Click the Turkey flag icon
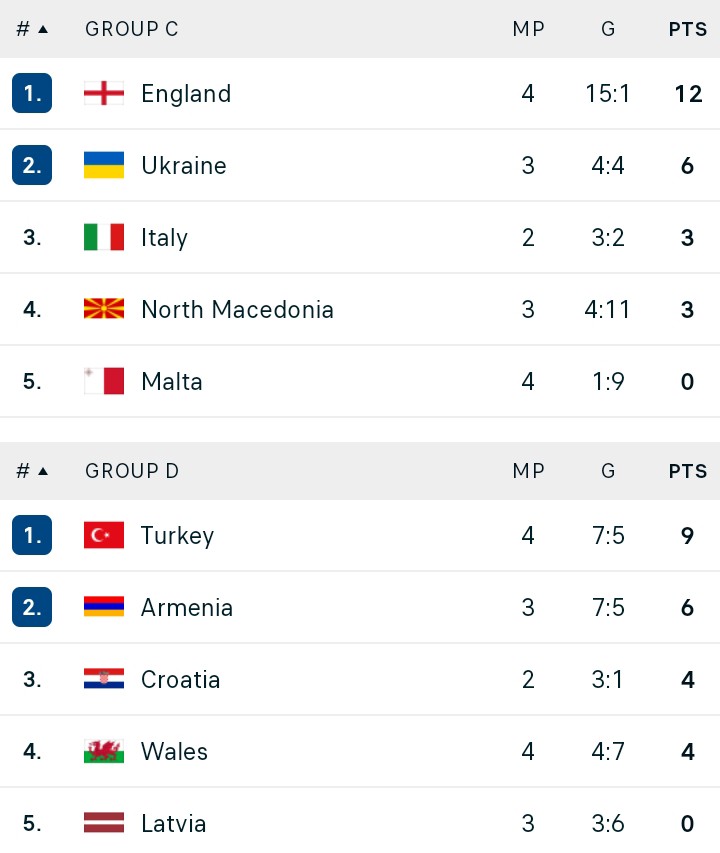Screen dimensions: 720x853 coord(104,535)
